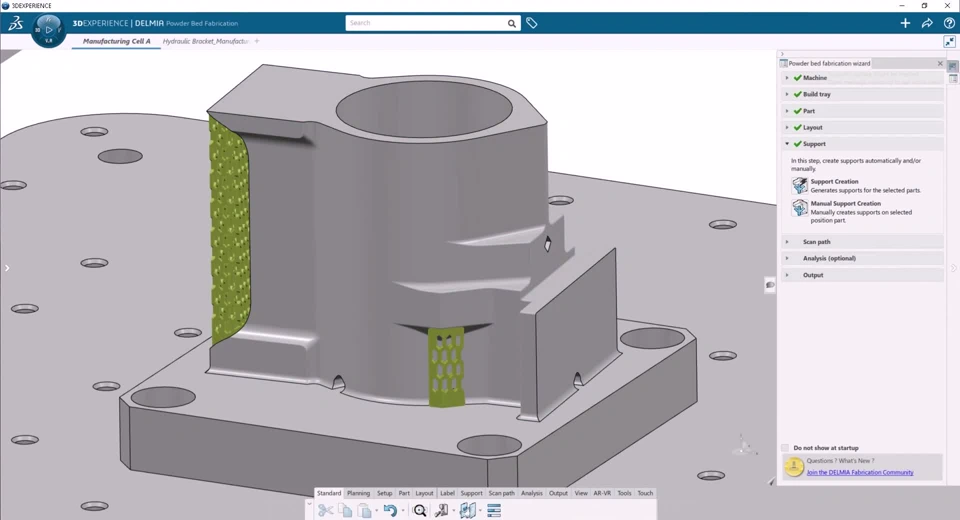Click the search magnifier icon
Viewport: 960px width, 520px height.
511,23
